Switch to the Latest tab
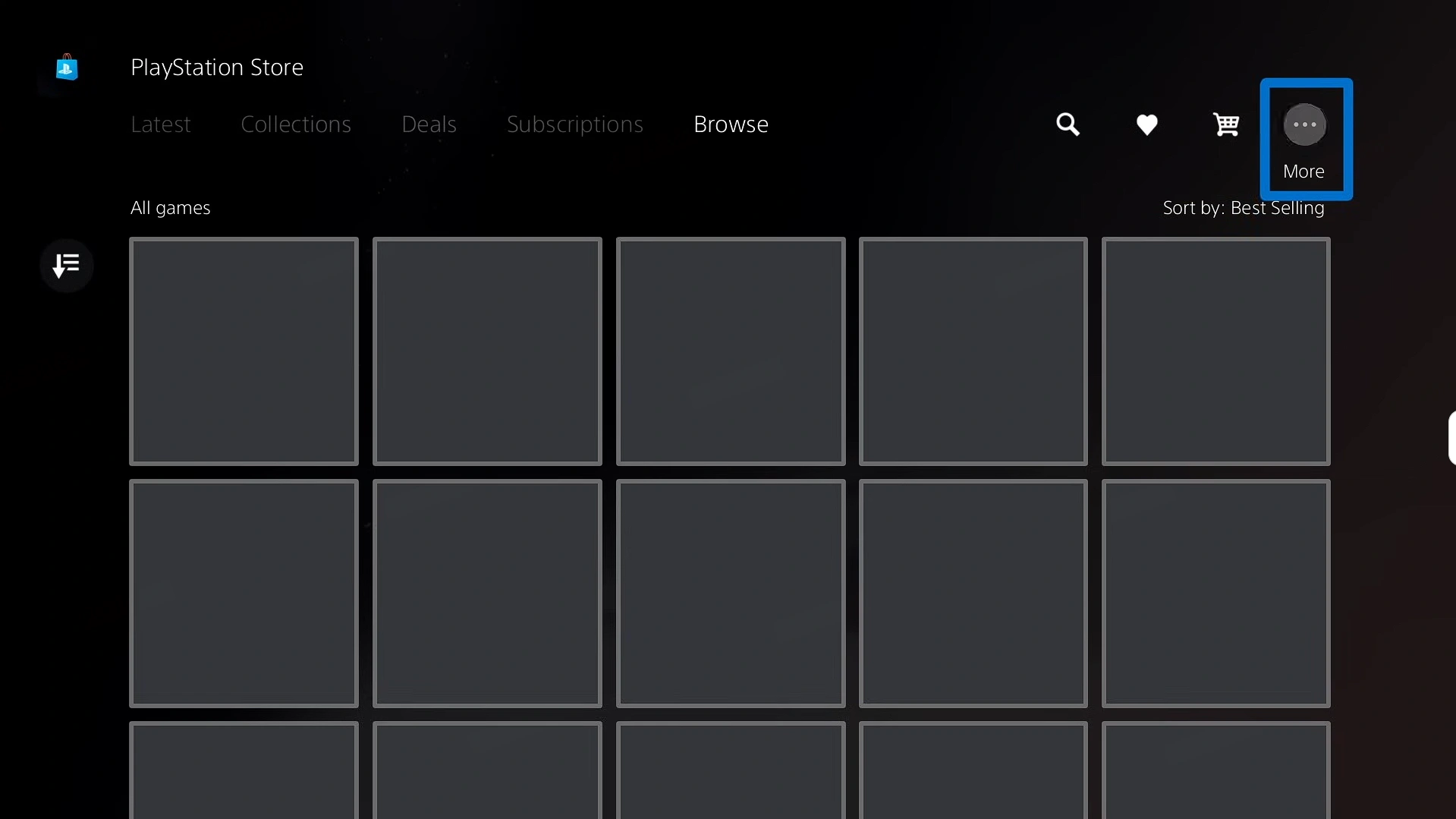This screenshot has width=1456, height=819. (x=160, y=124)
